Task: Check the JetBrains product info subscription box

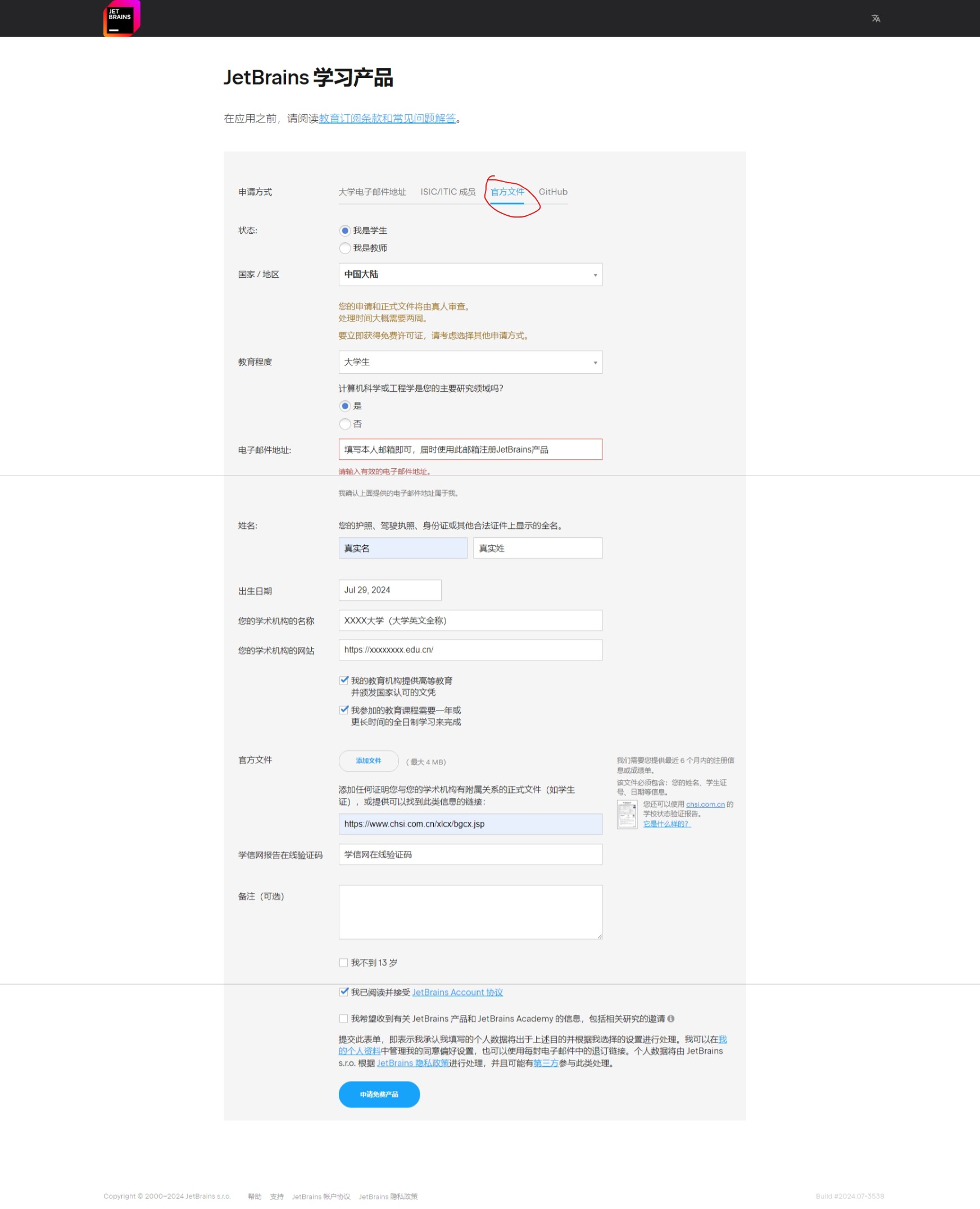Action: click(343, 1018)
